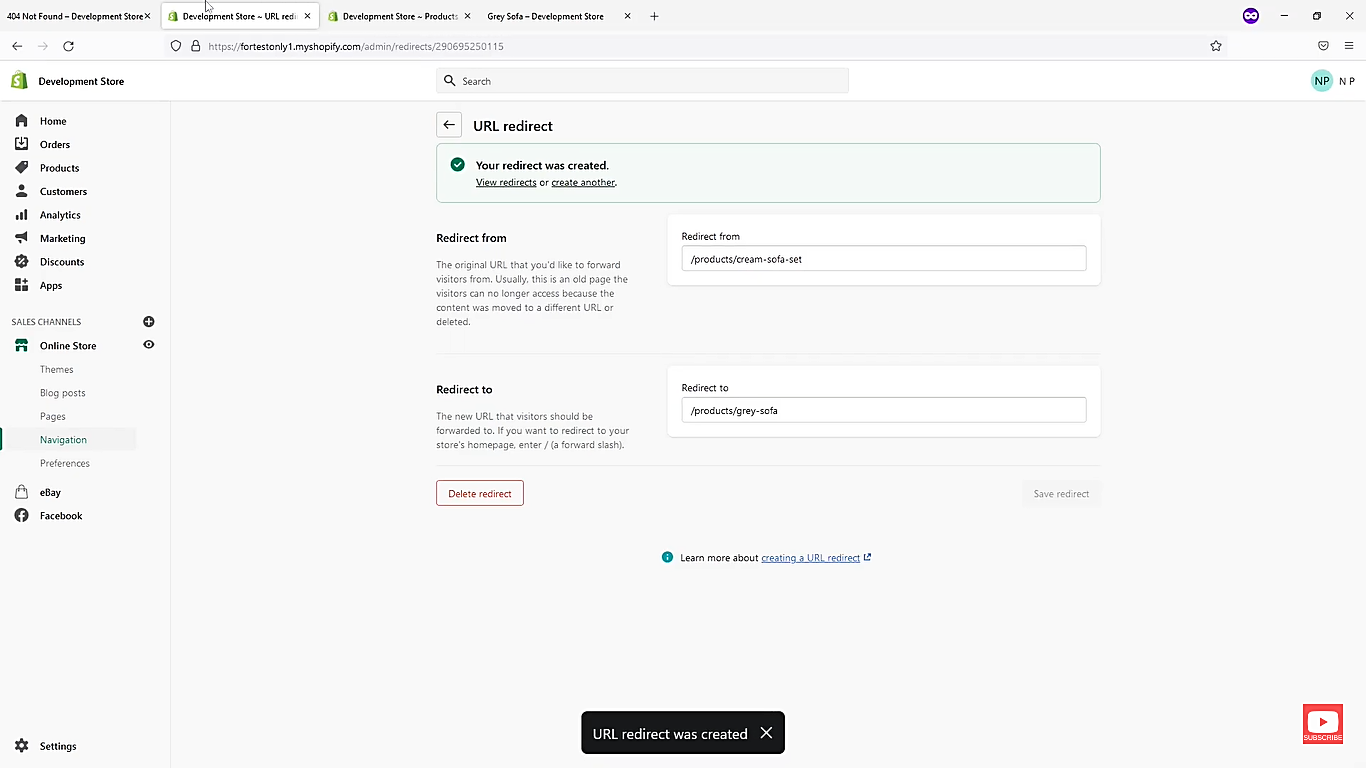
Task: Click the Customers person icon
Action: point(21,191)
